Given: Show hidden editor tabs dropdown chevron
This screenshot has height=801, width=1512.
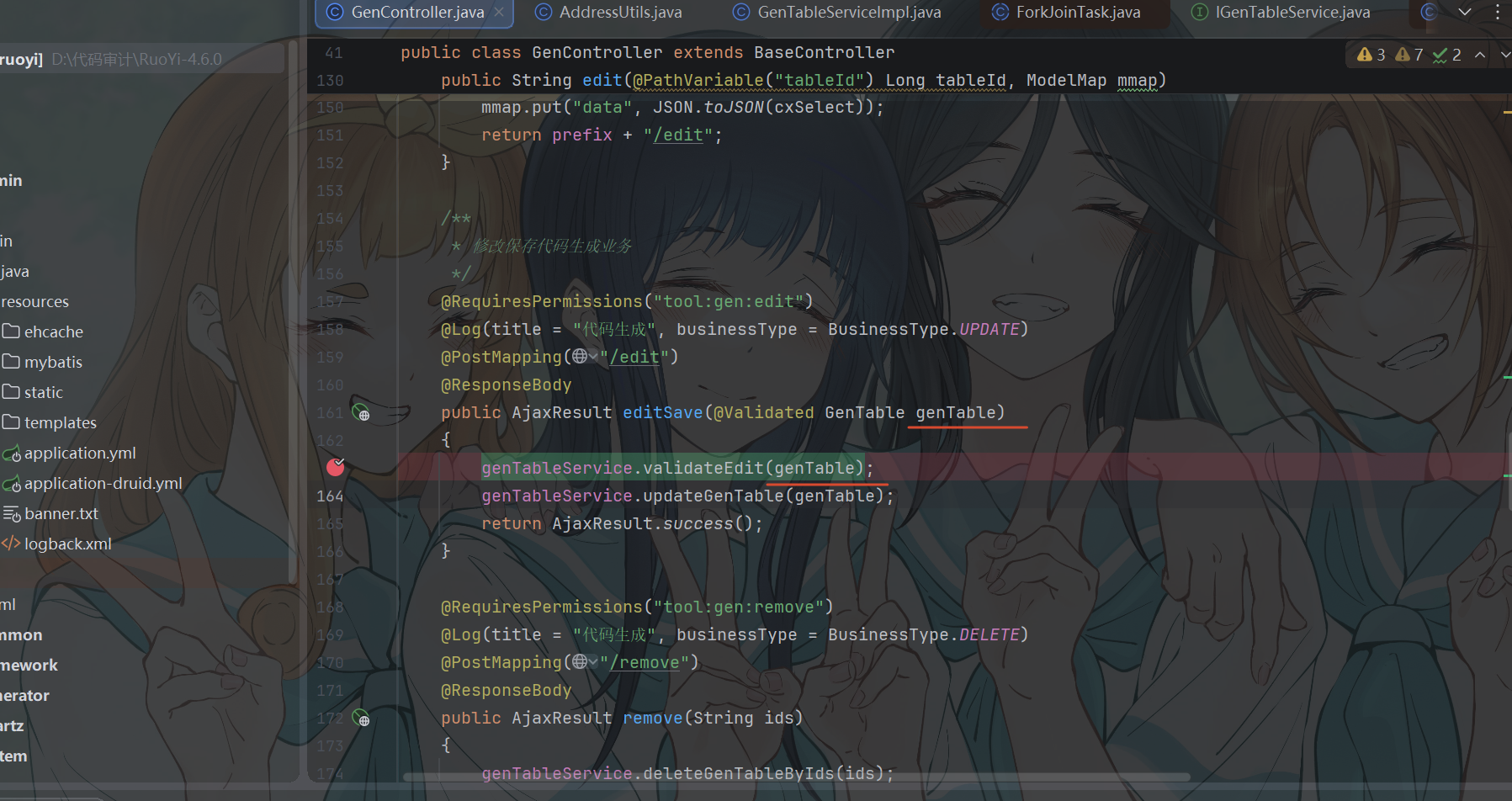Looking at the screenshot, I should point(1465,12).
